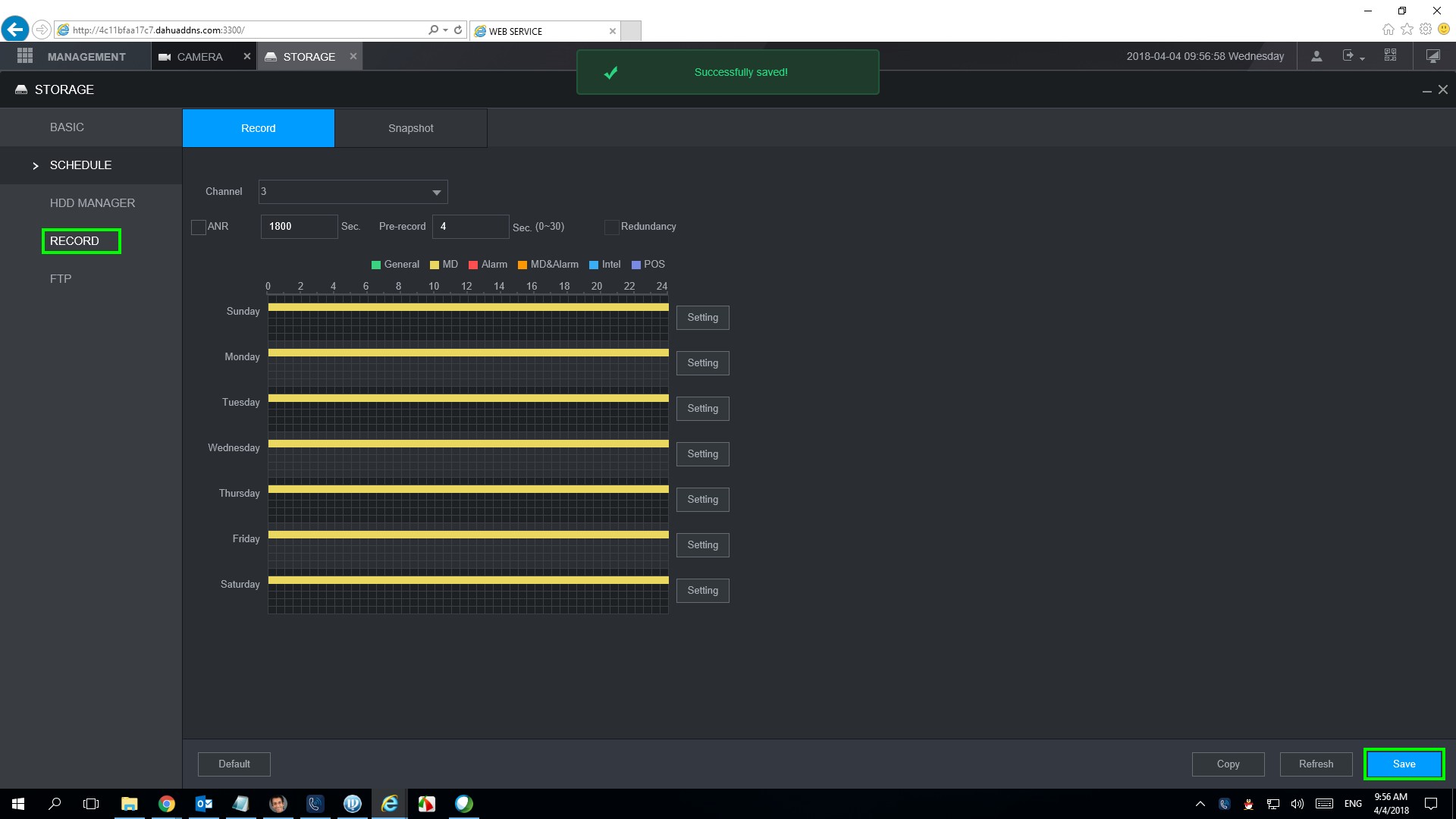Switch to the CAMERA tab
The height and width of the screenshot is (819, 1456).
(199, 57)
